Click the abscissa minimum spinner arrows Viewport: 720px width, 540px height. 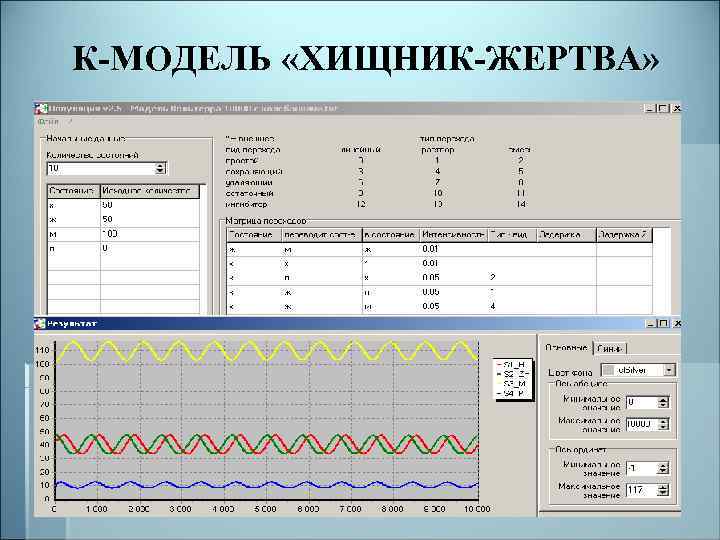click(663, 403)
